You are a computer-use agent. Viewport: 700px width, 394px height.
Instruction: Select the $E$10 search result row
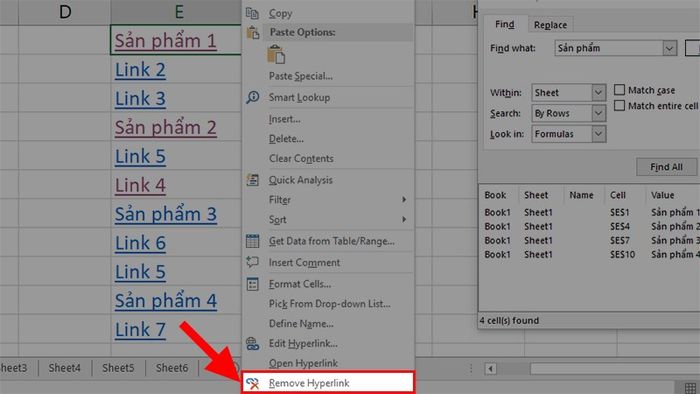tap(589, 254)
